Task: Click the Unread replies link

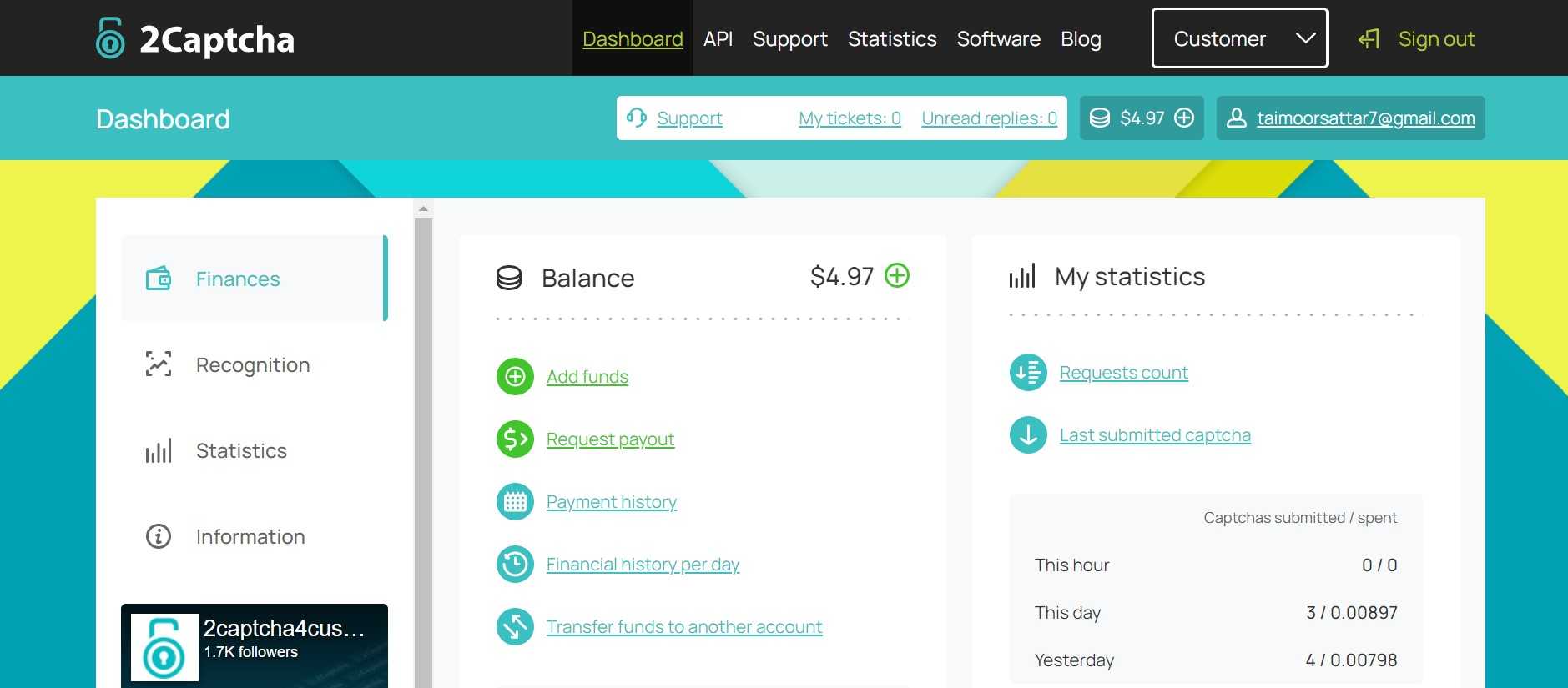Action: (989, 118)
